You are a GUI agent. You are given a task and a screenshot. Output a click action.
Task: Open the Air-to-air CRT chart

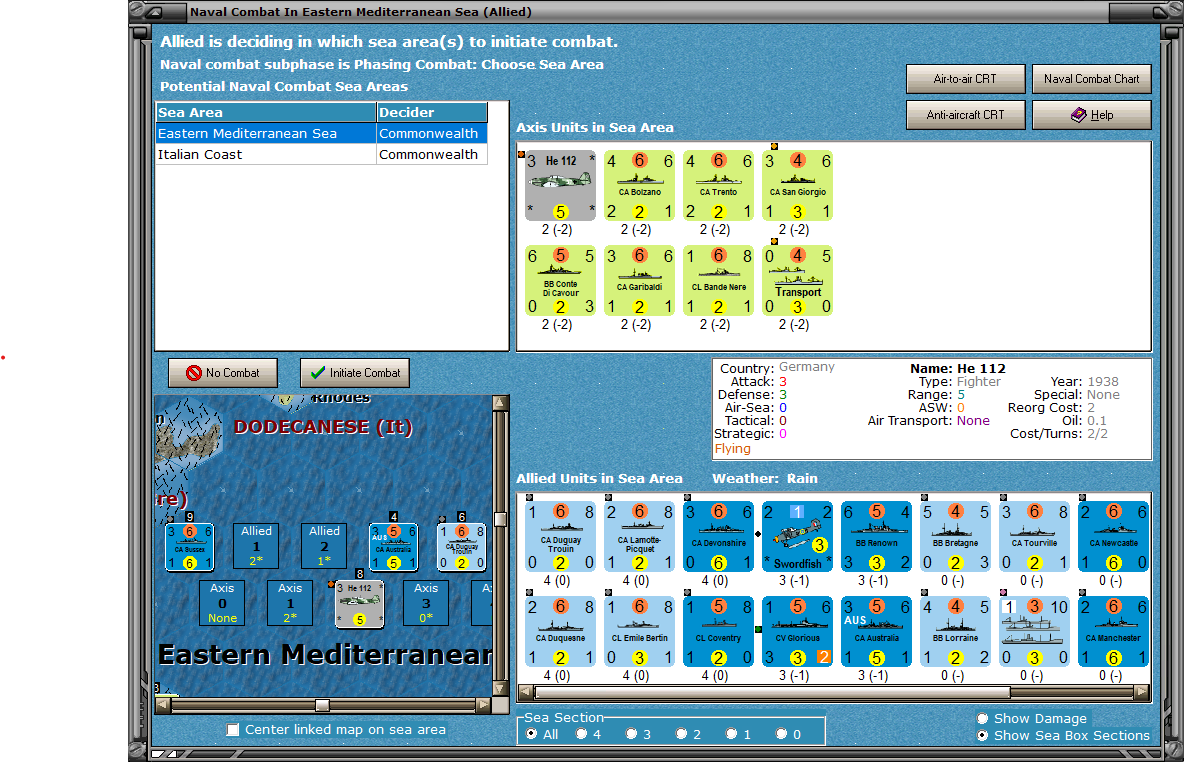tap(965, 79)
